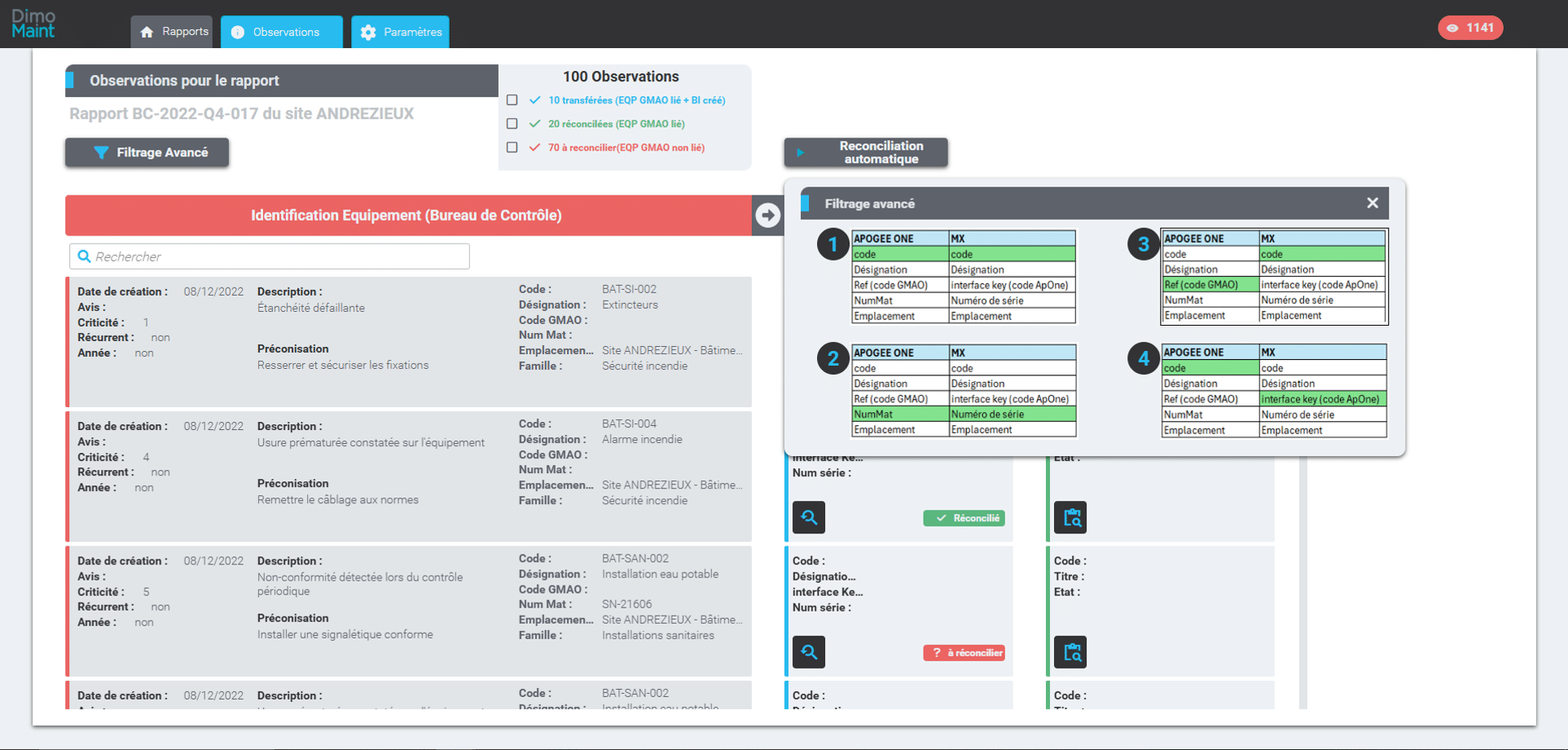Screen dimensions: 1568x750
Task: Switch to the Observations tab
Action: tap(282, 32)
